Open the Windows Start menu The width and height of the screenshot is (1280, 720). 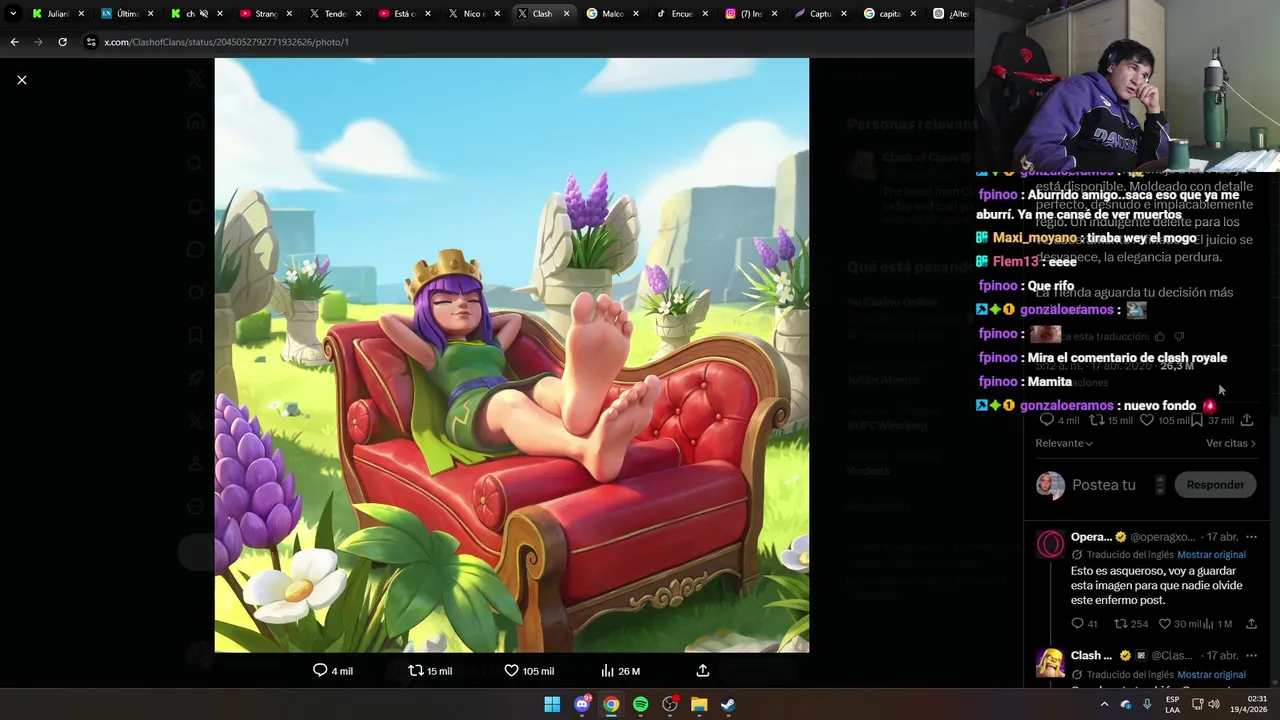click(552, 704)
